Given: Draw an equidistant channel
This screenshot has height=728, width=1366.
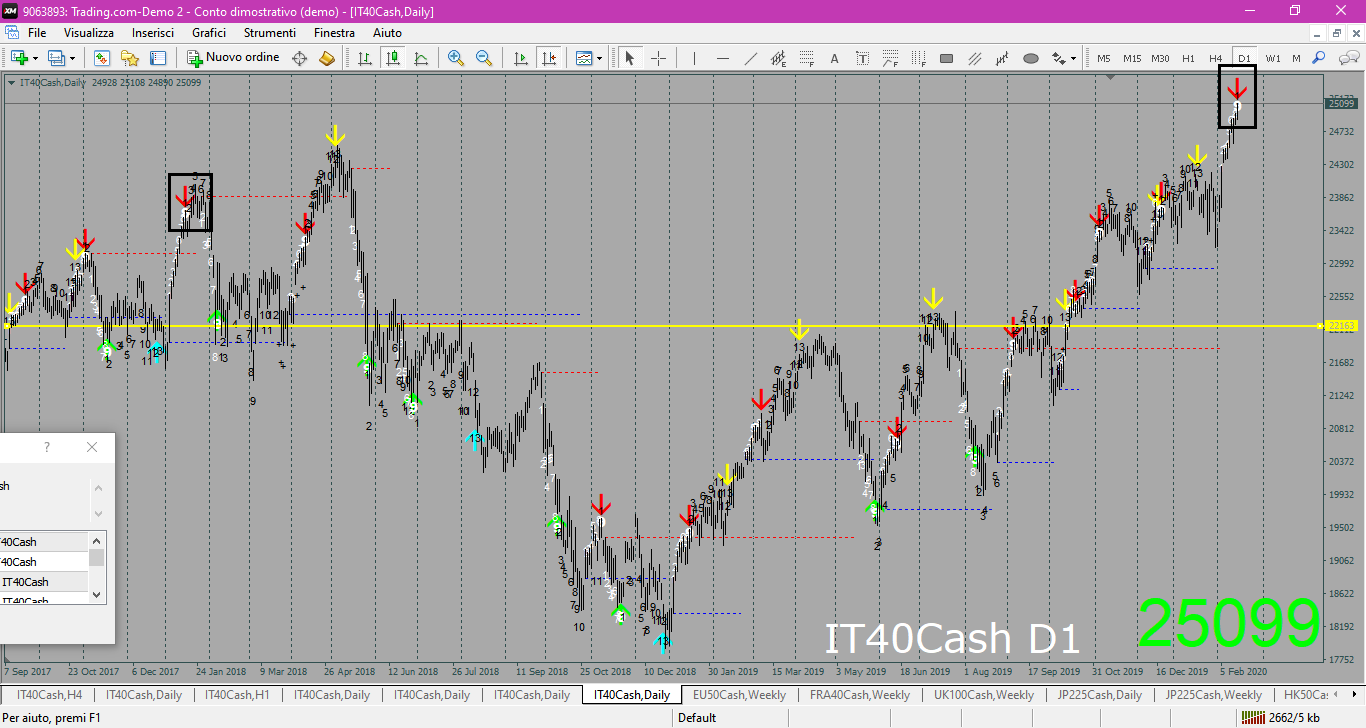Looking at the screenshot, I should [x=778, y=58].
